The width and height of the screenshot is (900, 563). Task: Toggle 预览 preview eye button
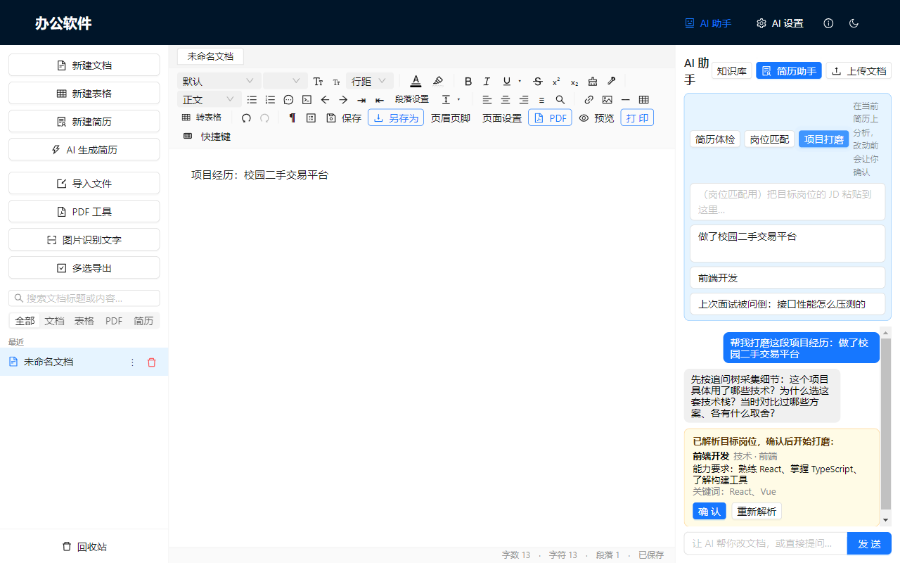[597, 118]
